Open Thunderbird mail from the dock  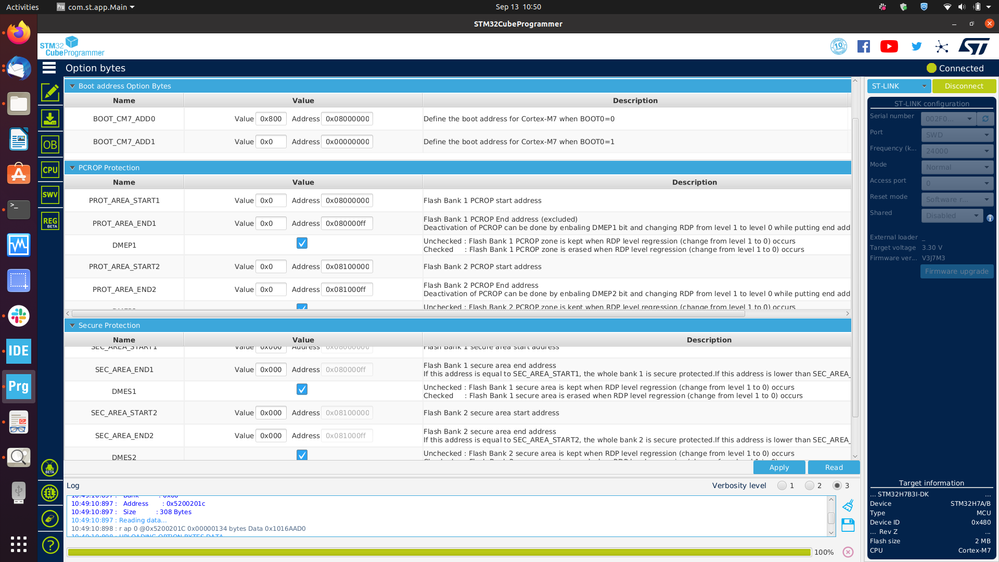(x=18, y=68)
